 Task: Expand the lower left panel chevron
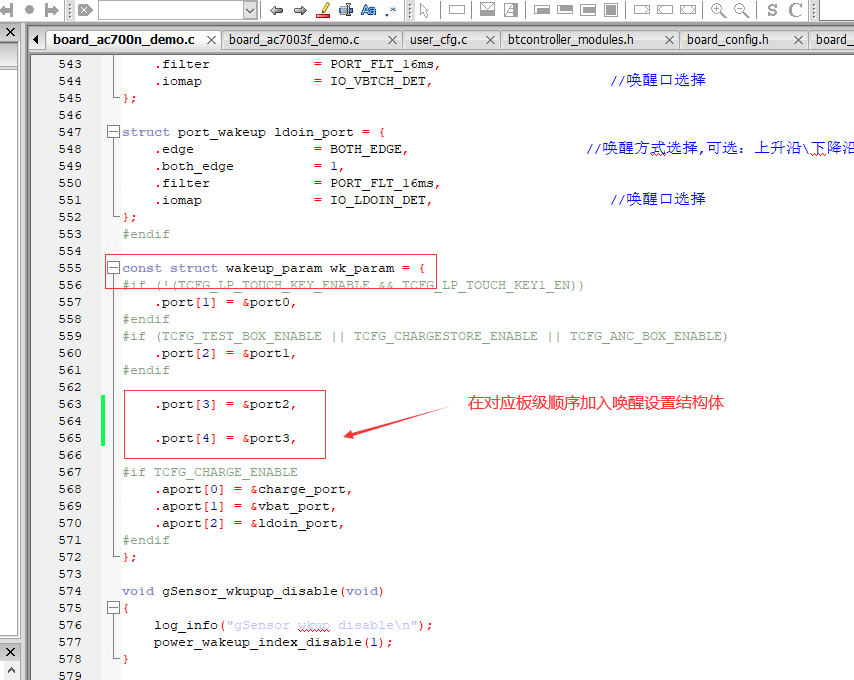coord(10,671)
